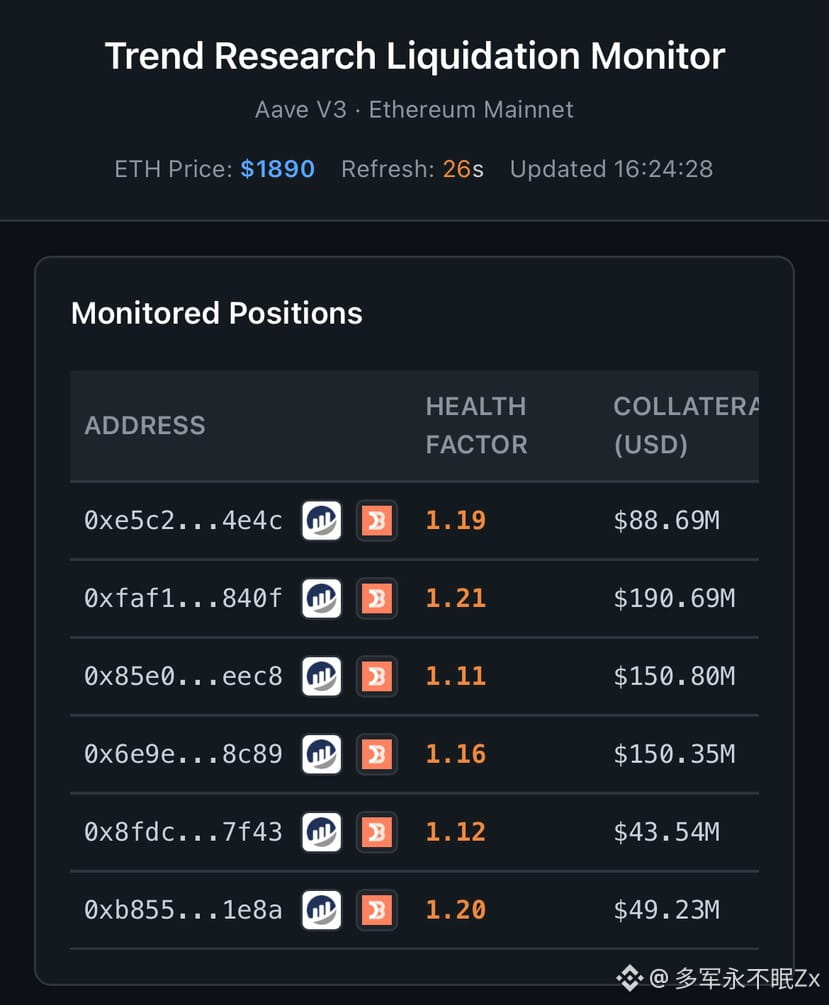This screenshot has height=1005, width=829.
Task: Sort by the Health Factor column header
Action: (476, 425)
